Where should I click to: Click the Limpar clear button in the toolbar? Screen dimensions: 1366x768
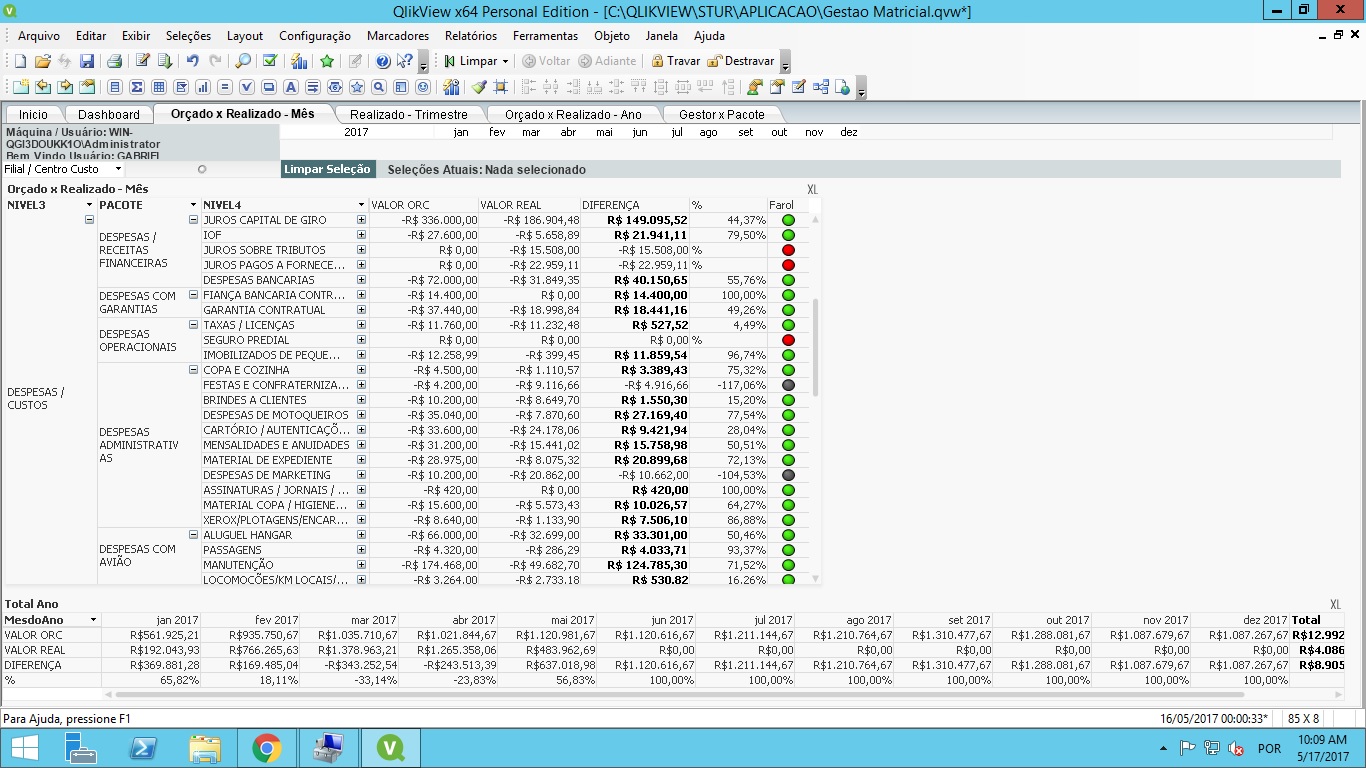point(470,61)
